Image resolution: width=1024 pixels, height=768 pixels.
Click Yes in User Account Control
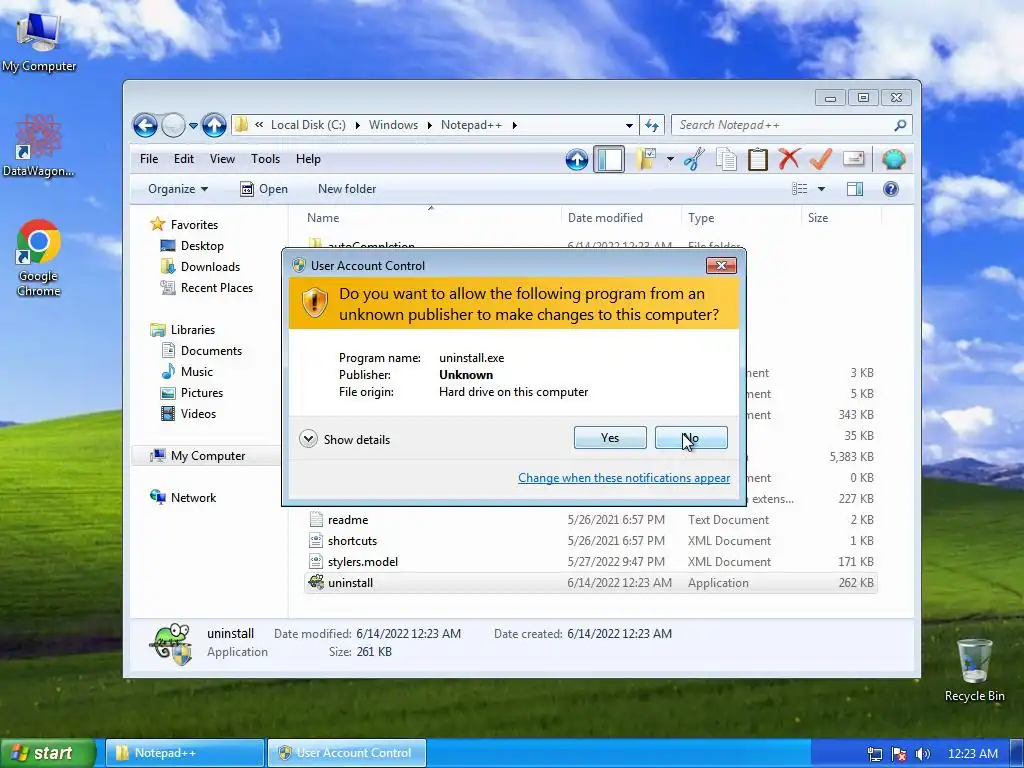(x=610, y=438)
